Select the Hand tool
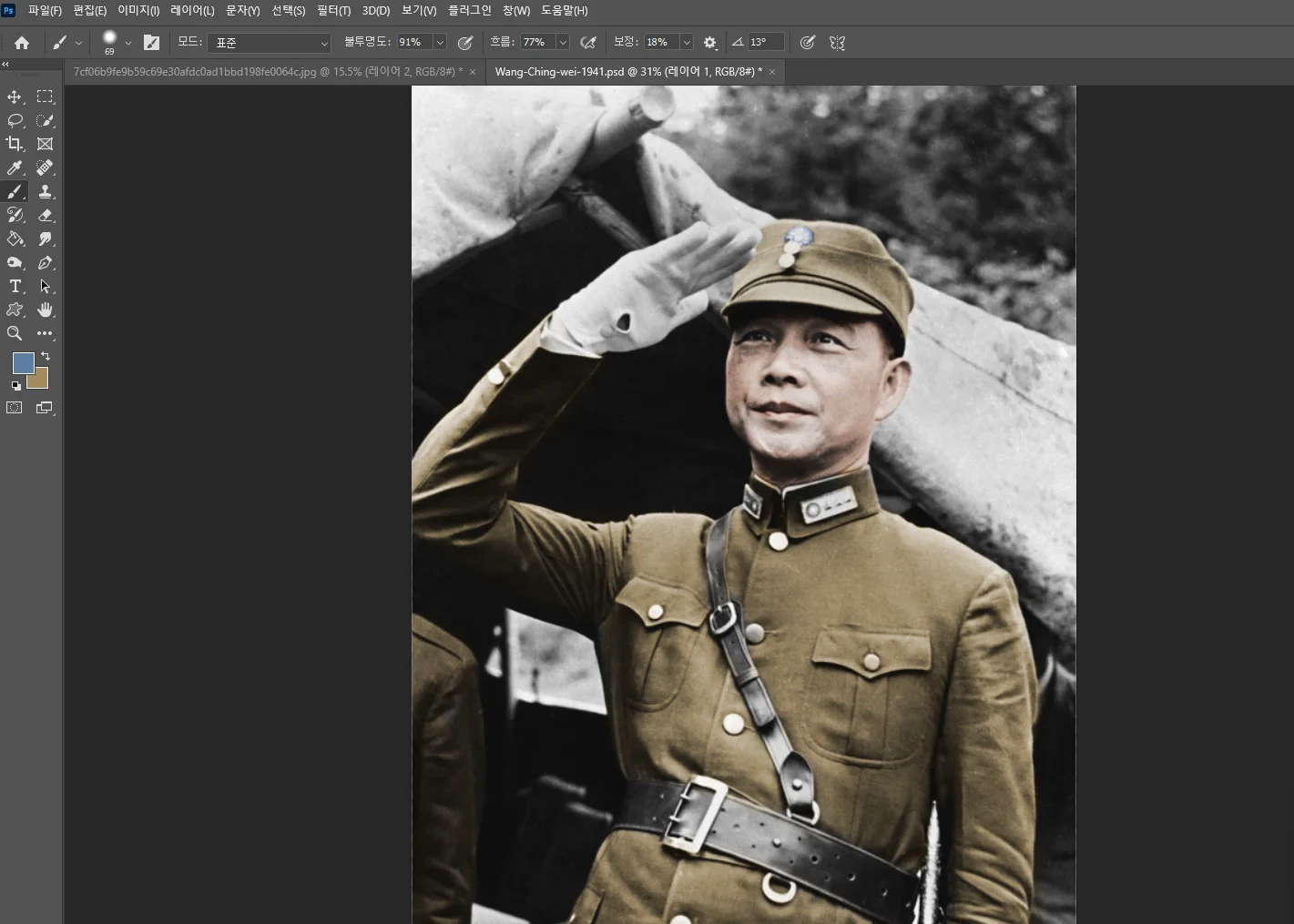 [45, 310]
